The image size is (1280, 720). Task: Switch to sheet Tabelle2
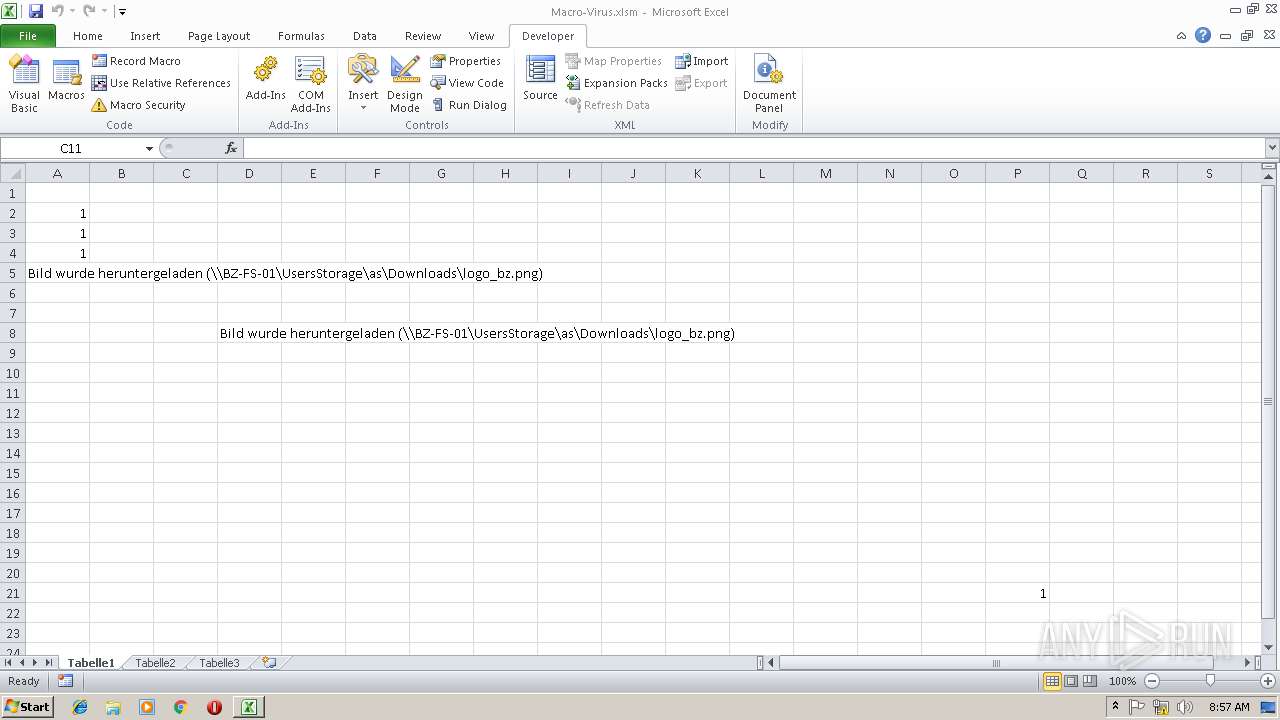[155, 663]
